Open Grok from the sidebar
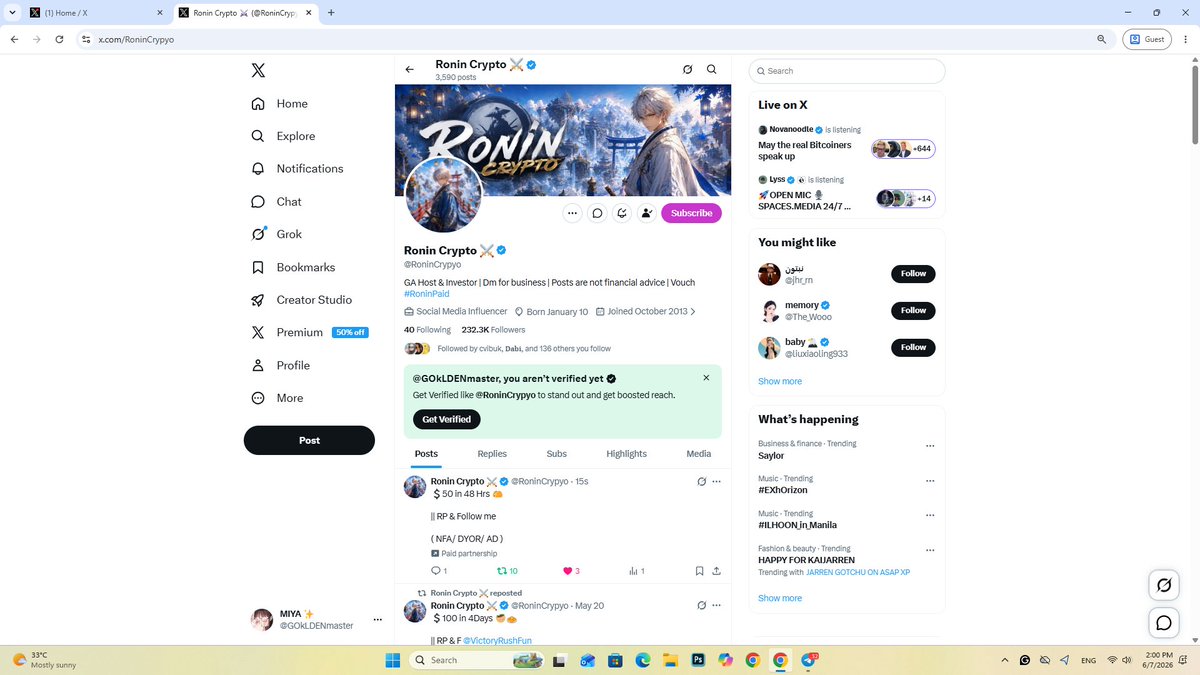 coord(276,234)
